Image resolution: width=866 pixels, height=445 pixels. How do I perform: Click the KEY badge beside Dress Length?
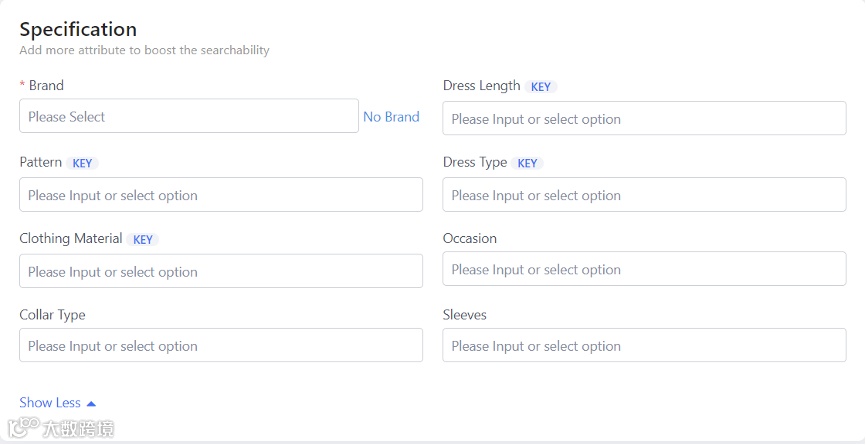[x=541, y=87]
